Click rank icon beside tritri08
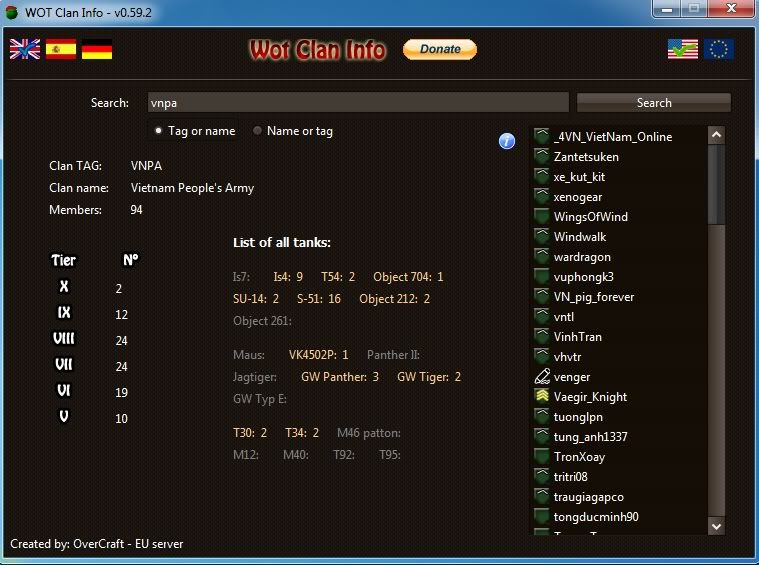Screen dimensions: 759x565 pyautogui.click(x=542, y=476)
